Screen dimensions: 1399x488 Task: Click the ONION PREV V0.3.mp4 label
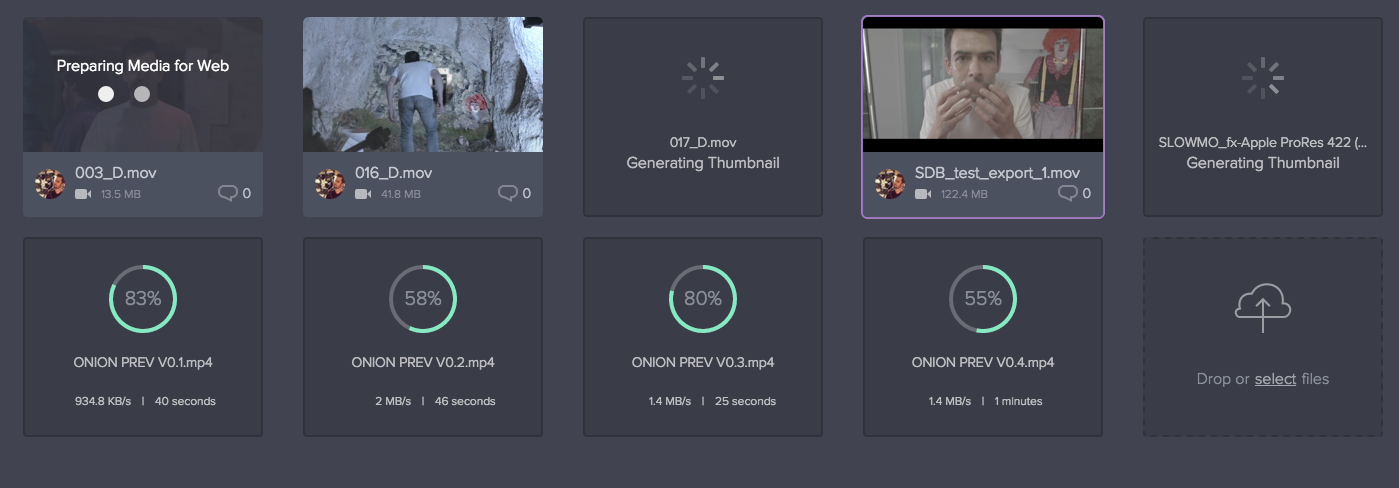coord(703,363)
